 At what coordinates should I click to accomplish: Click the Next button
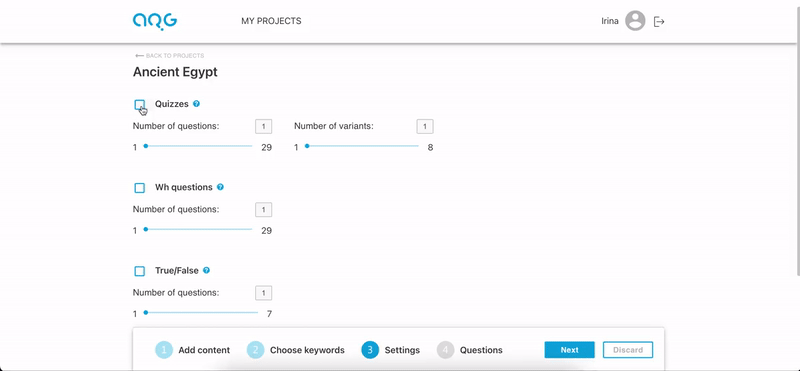click(569, 350)
